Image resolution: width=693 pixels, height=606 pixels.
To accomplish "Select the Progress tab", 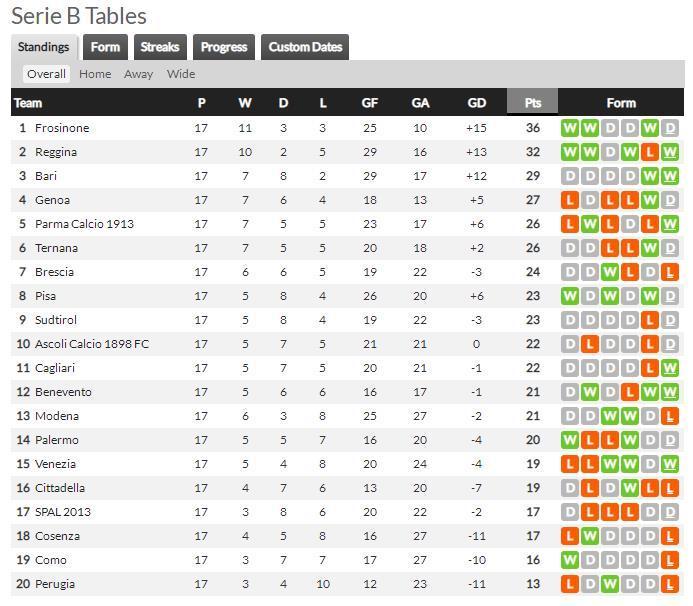I will click(x=224, y=47).
